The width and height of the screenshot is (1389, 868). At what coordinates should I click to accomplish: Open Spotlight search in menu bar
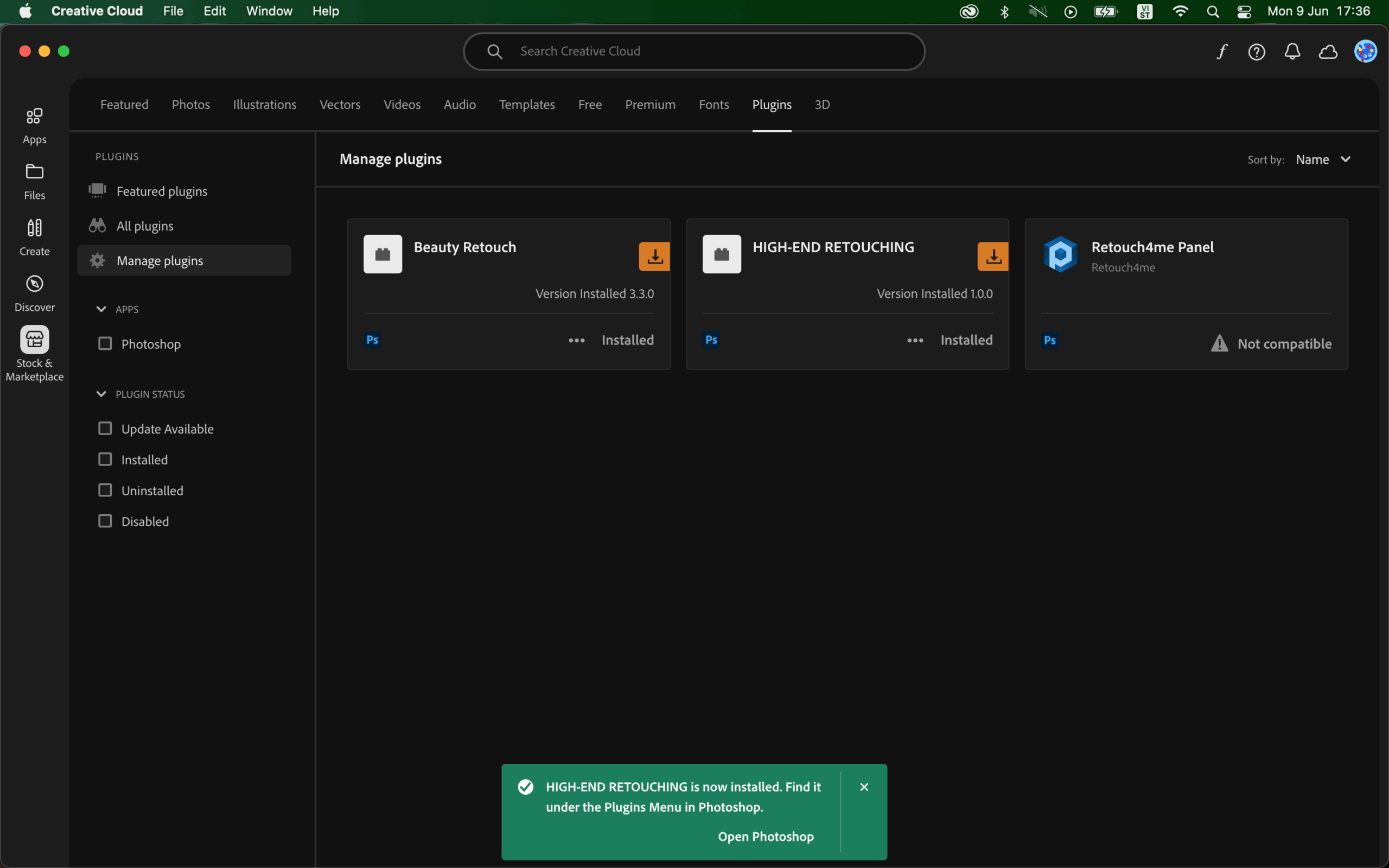point(1213,11)
